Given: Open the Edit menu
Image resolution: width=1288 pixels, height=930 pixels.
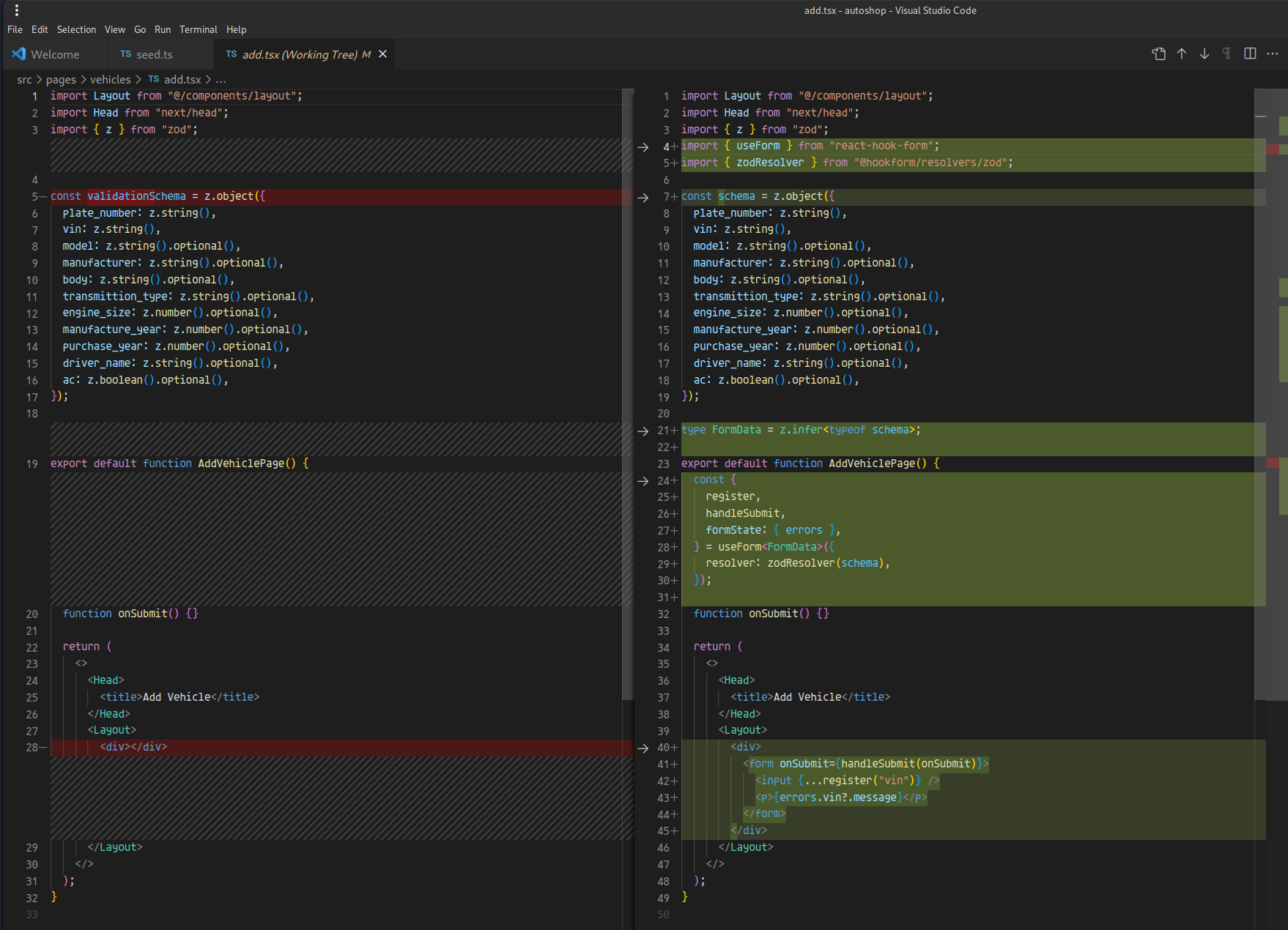Looking at the screenshot, I should click(40, 29).
